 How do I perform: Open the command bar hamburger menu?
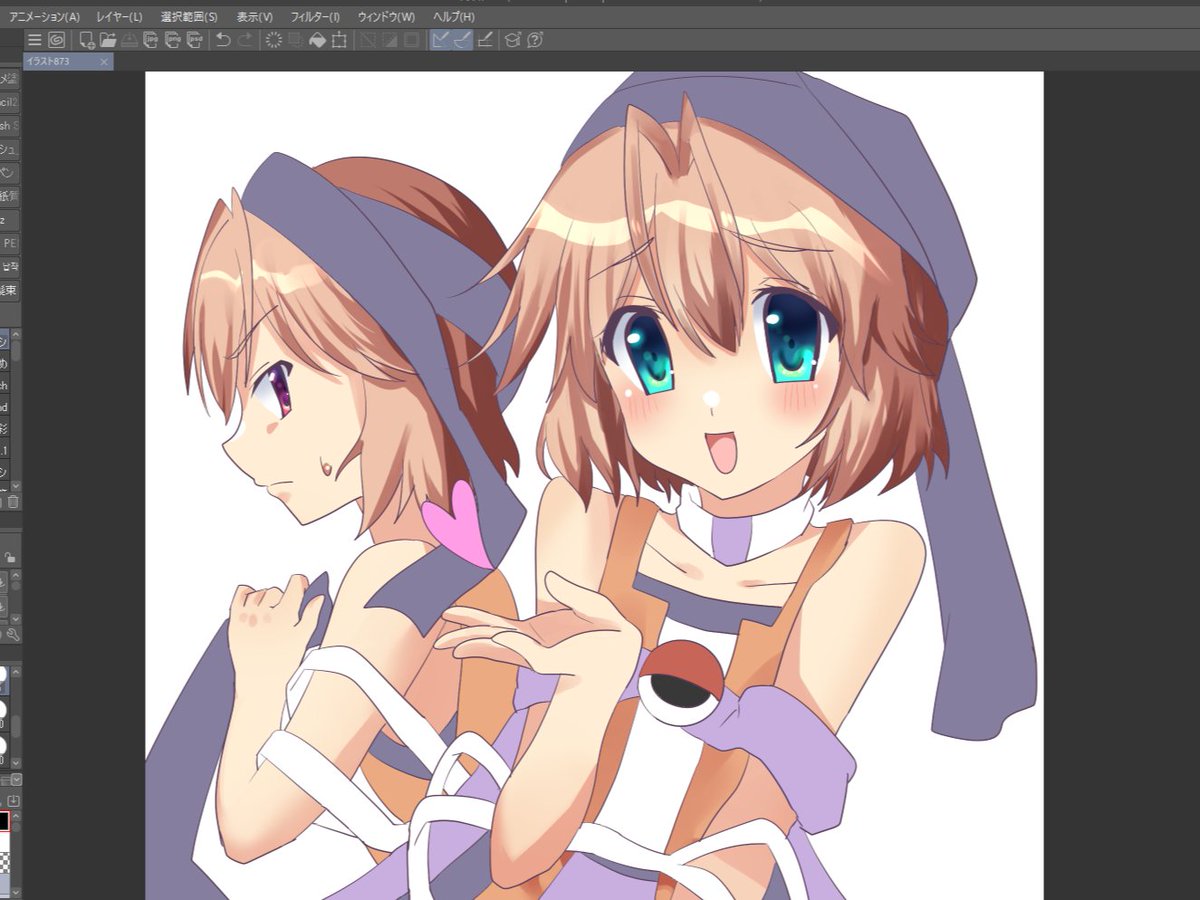34,40
